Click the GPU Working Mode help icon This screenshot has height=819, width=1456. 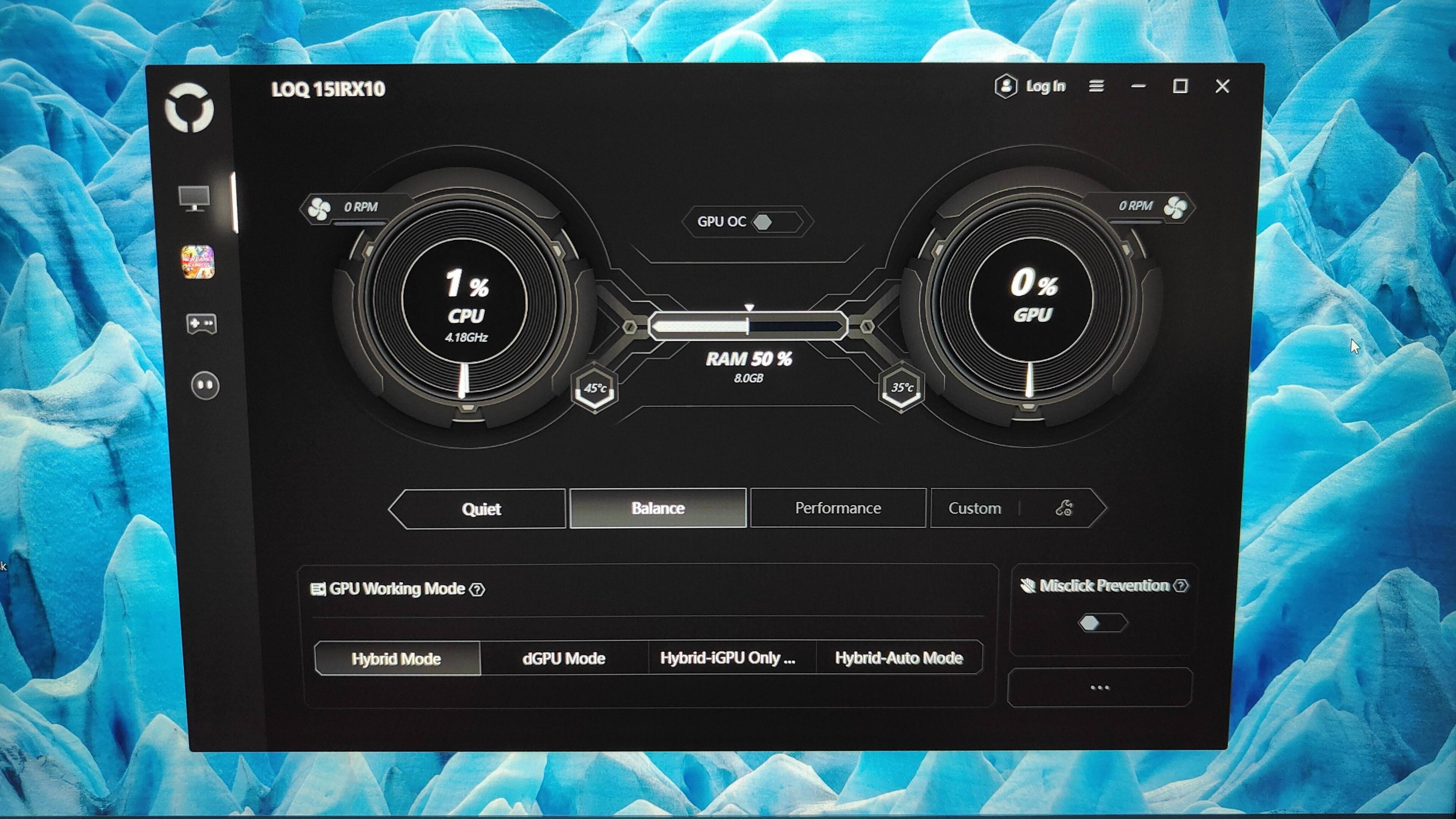[478, 590]
